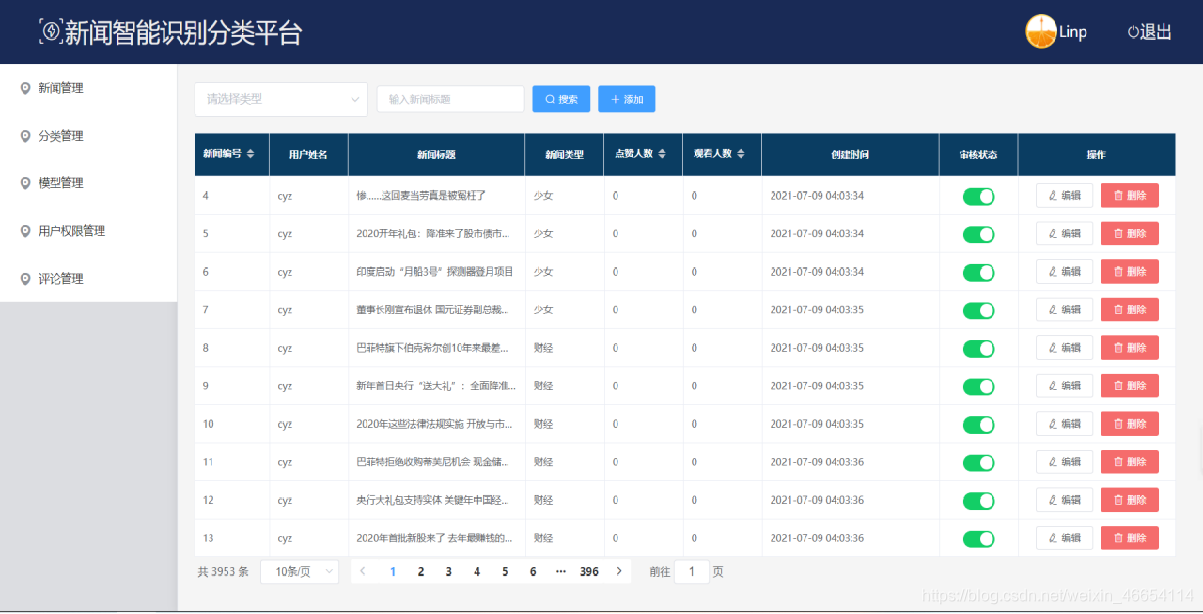Click 删除 delete button for news 5

coord(1130,234)
